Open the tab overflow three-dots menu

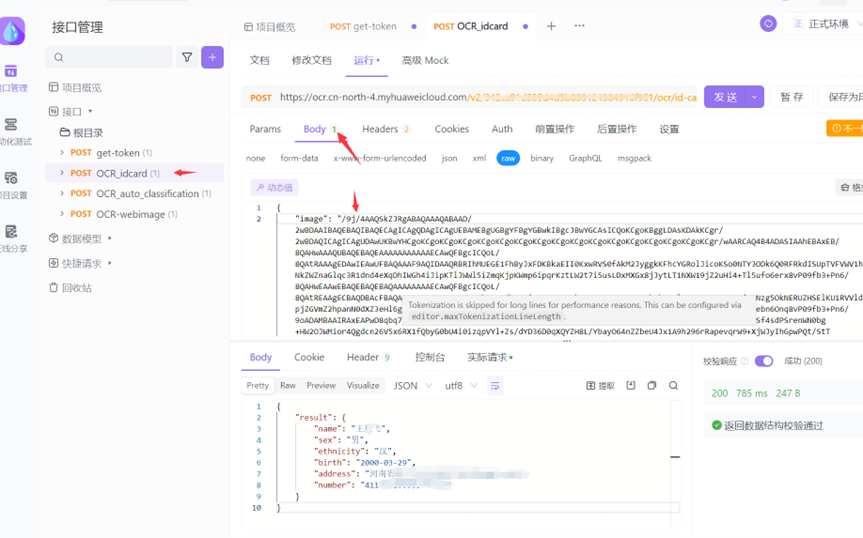coord(579,26)
